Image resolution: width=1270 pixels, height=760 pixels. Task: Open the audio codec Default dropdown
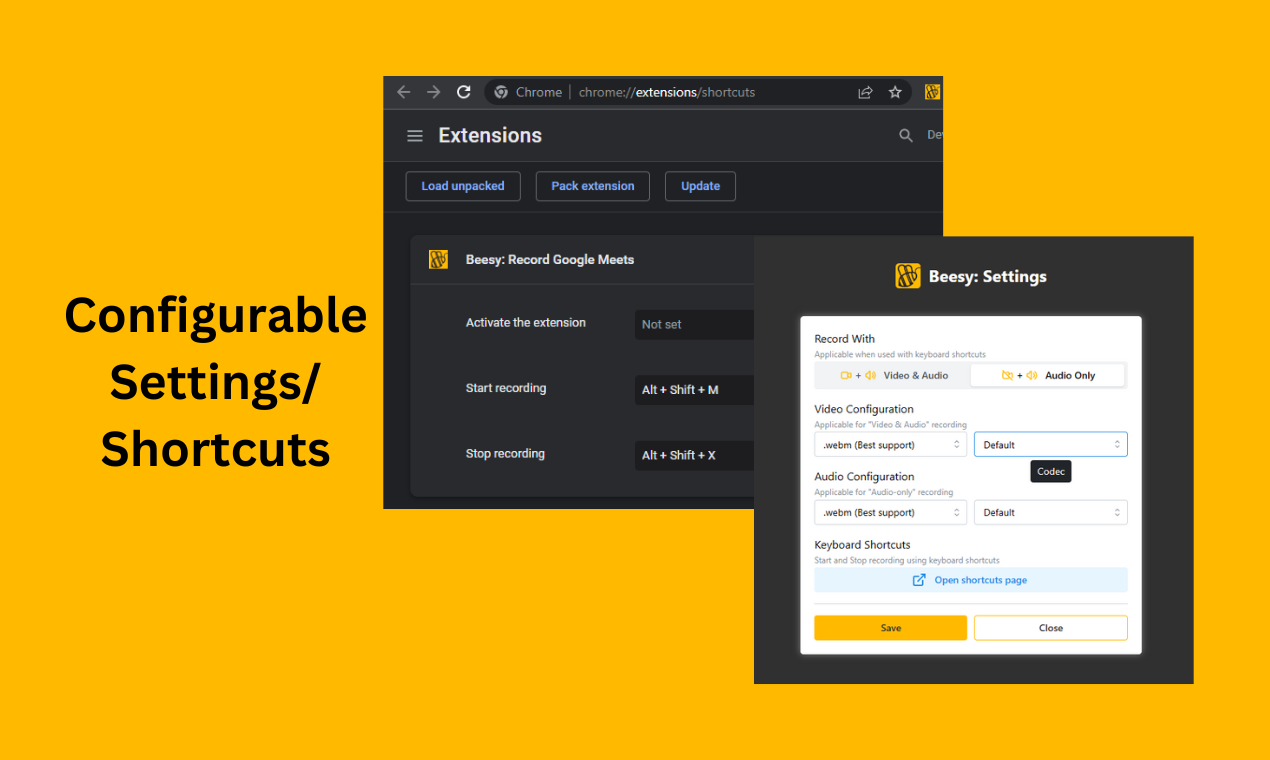point(1051,512)
